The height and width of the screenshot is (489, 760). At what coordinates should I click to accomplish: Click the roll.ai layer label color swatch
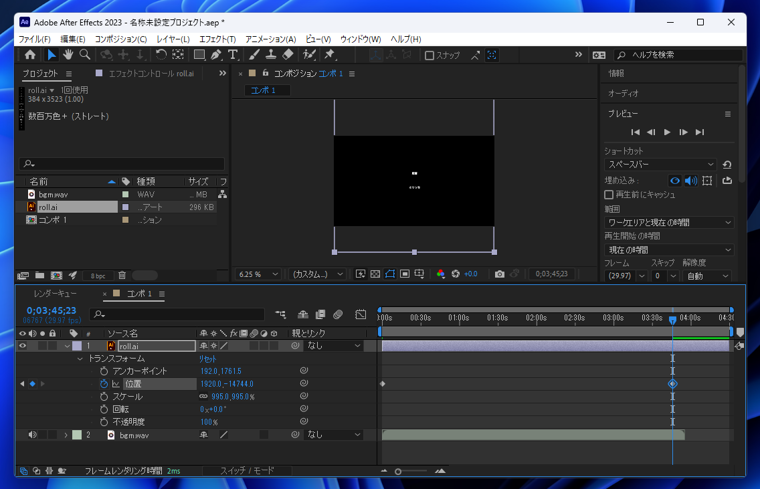pyautogui.click(x=77, y=346)
